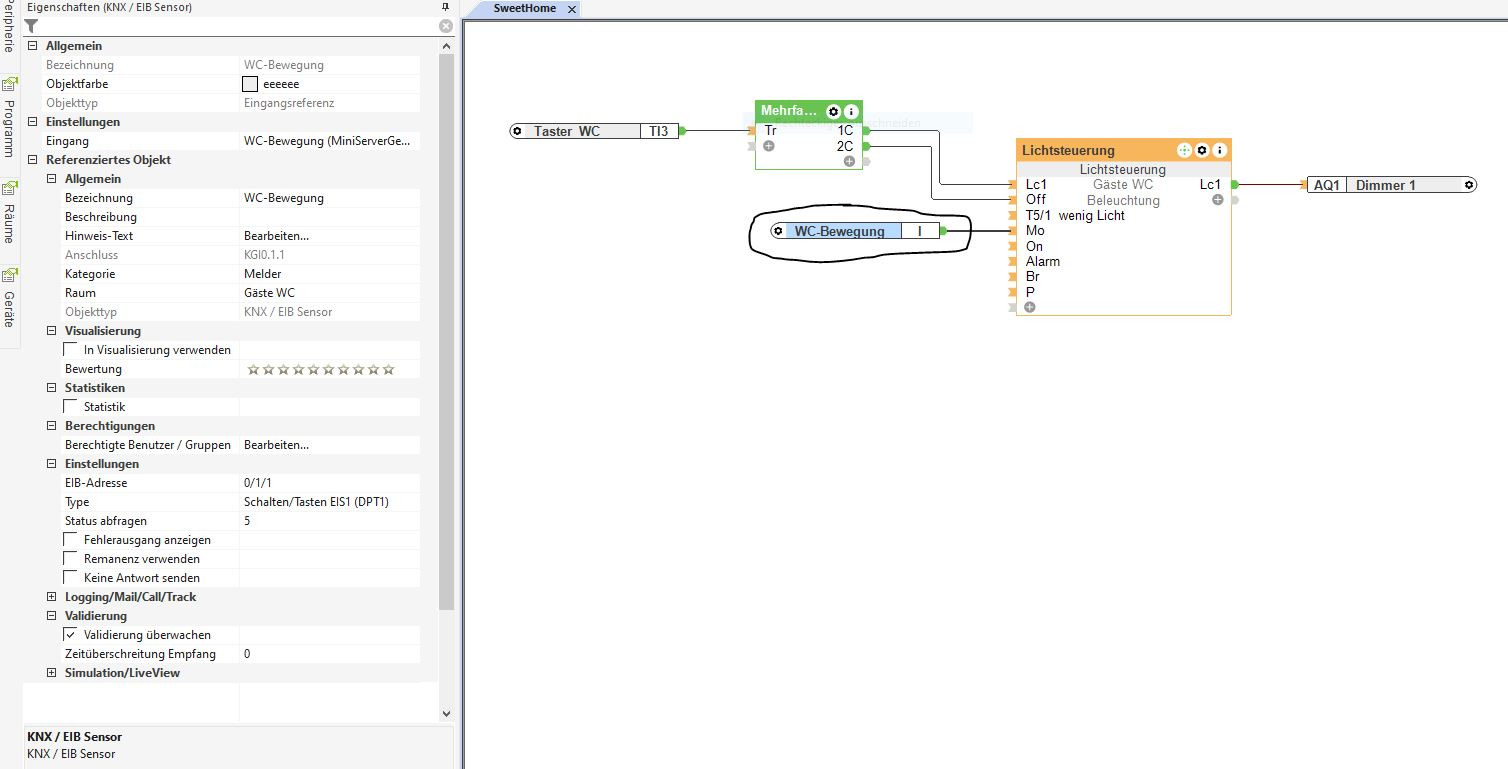Click green move handle icon on Lichtsteuerung block
This screenshot has height=769, width=1508.
click(1184, 150)
